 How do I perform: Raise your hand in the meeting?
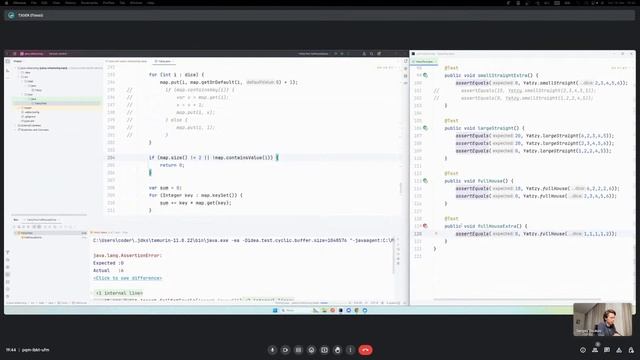point(338,350)
